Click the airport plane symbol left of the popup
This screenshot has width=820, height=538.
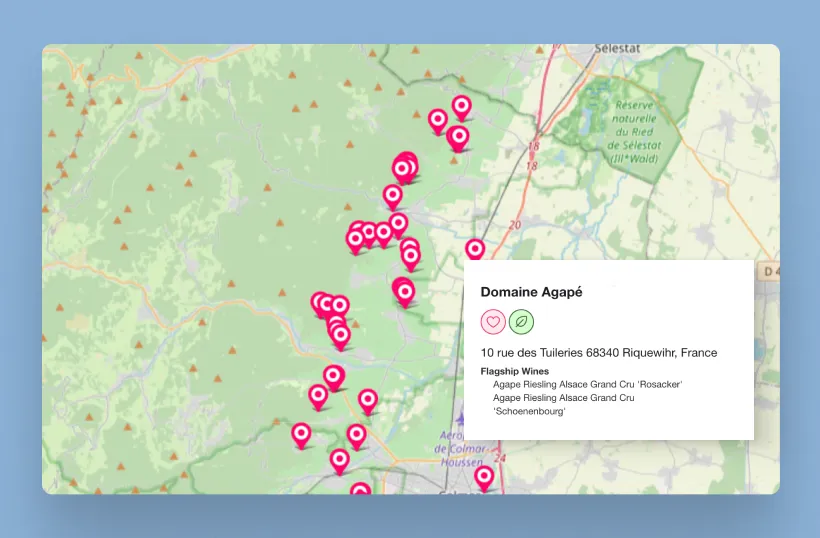(x=459, y=419)
